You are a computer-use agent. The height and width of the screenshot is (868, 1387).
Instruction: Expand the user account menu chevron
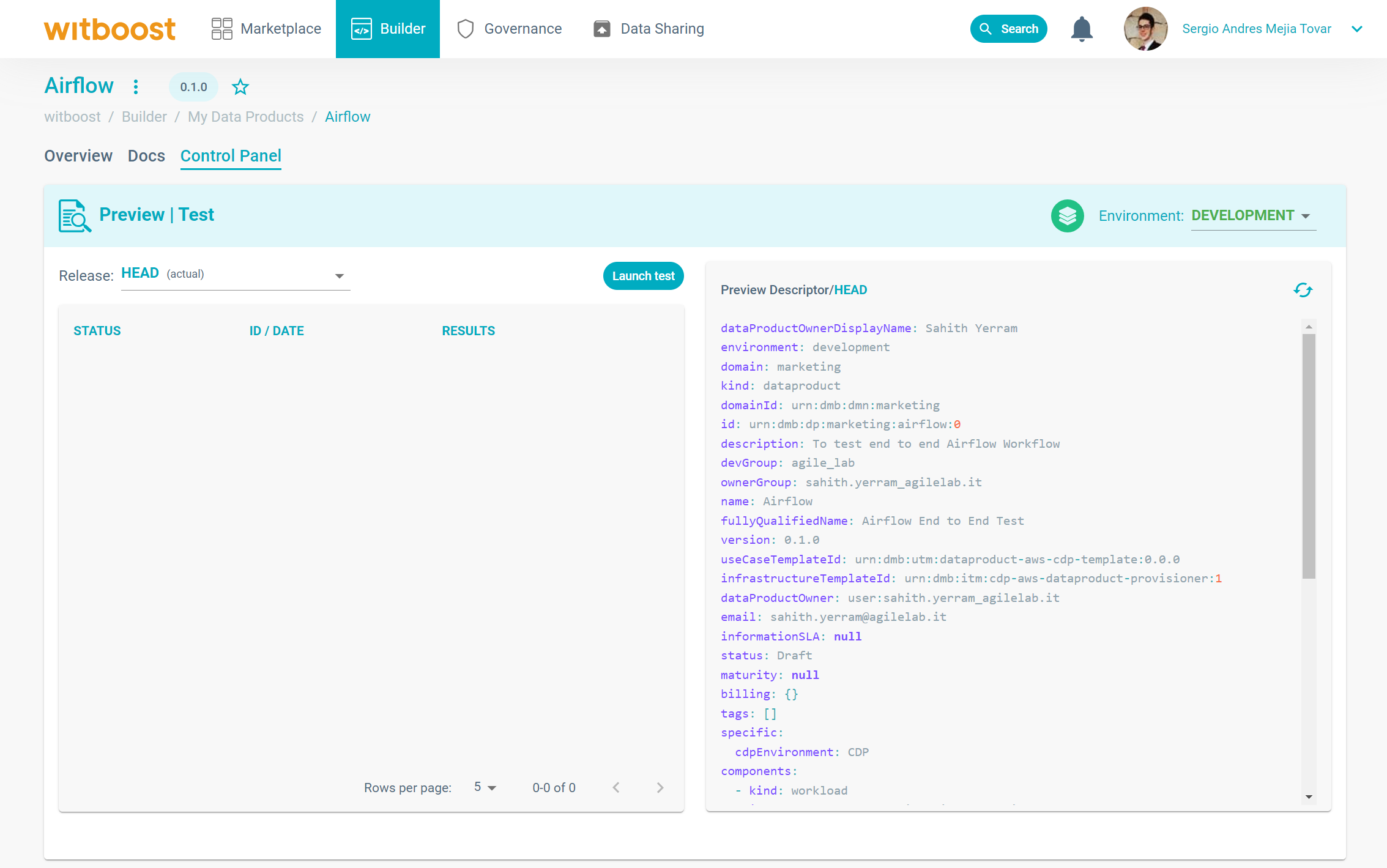click(1356, 29)
